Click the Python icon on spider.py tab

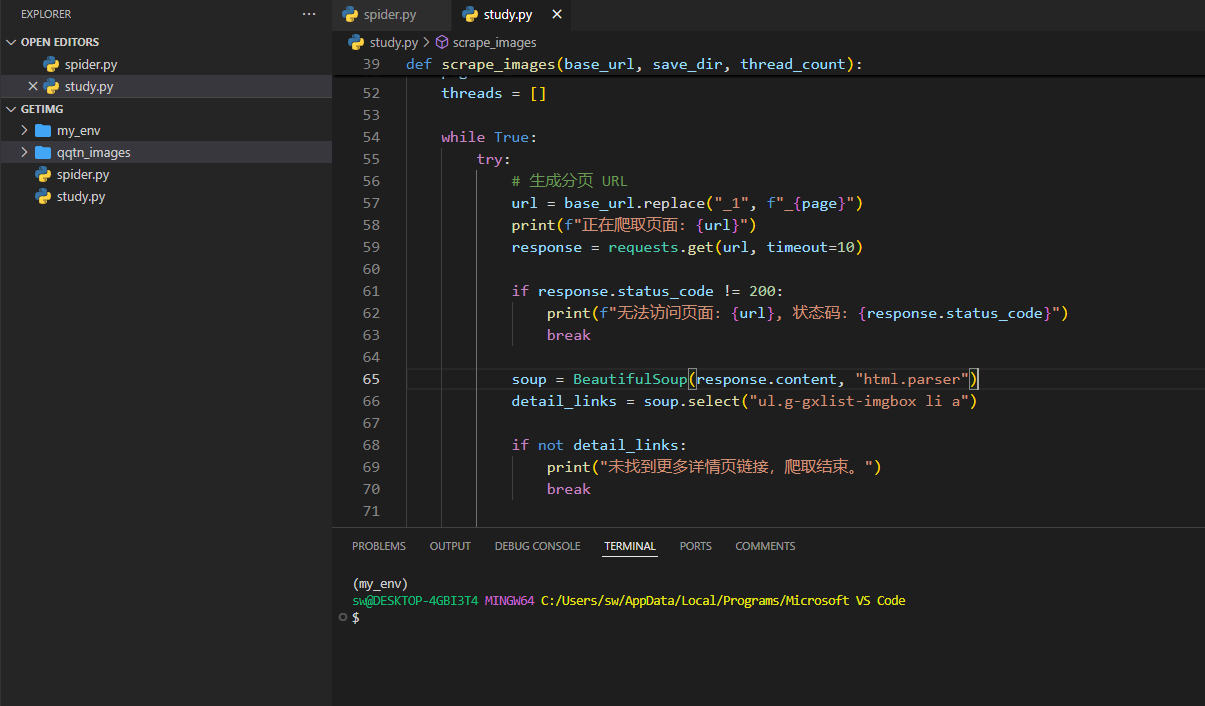click(x=350, y=15)
